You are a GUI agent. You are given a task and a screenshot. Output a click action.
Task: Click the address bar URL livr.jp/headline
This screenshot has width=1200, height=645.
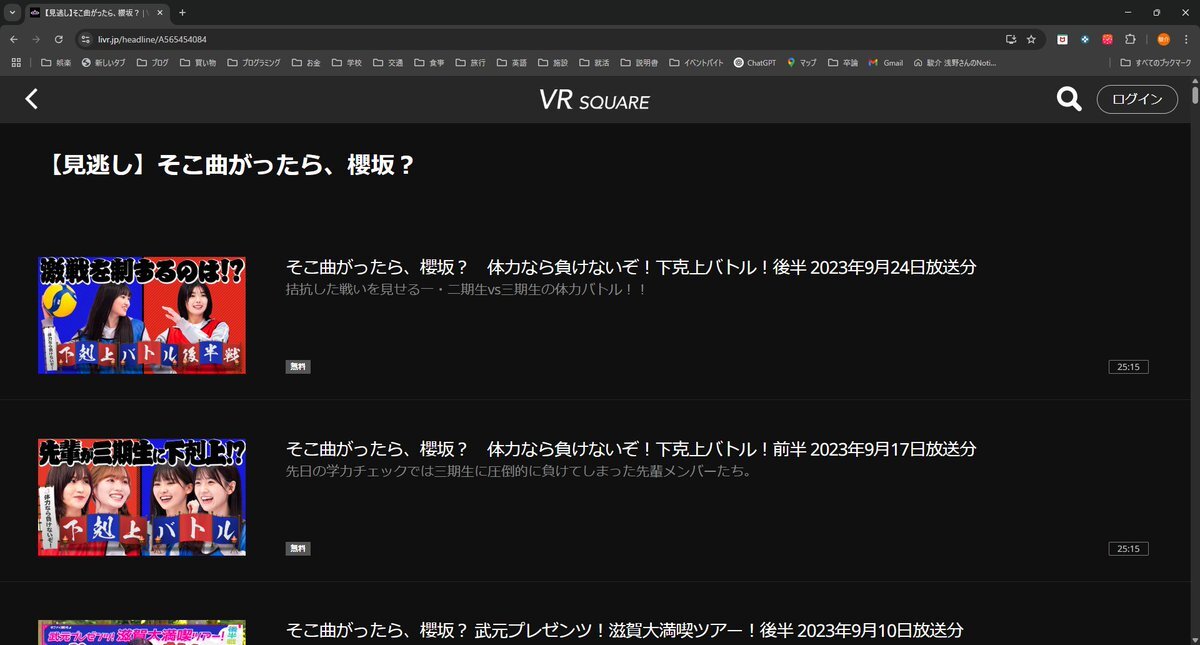tap(152, 39)
